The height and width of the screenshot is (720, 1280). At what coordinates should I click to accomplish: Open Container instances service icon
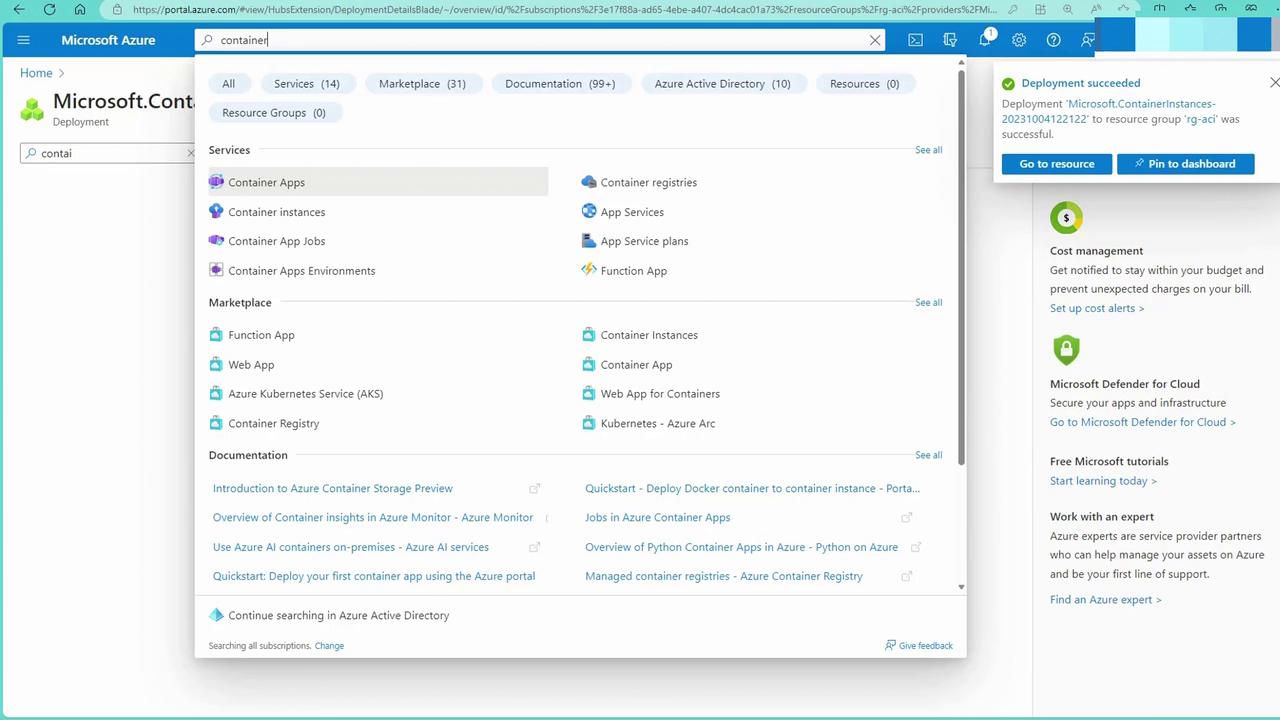pos(216,211)
